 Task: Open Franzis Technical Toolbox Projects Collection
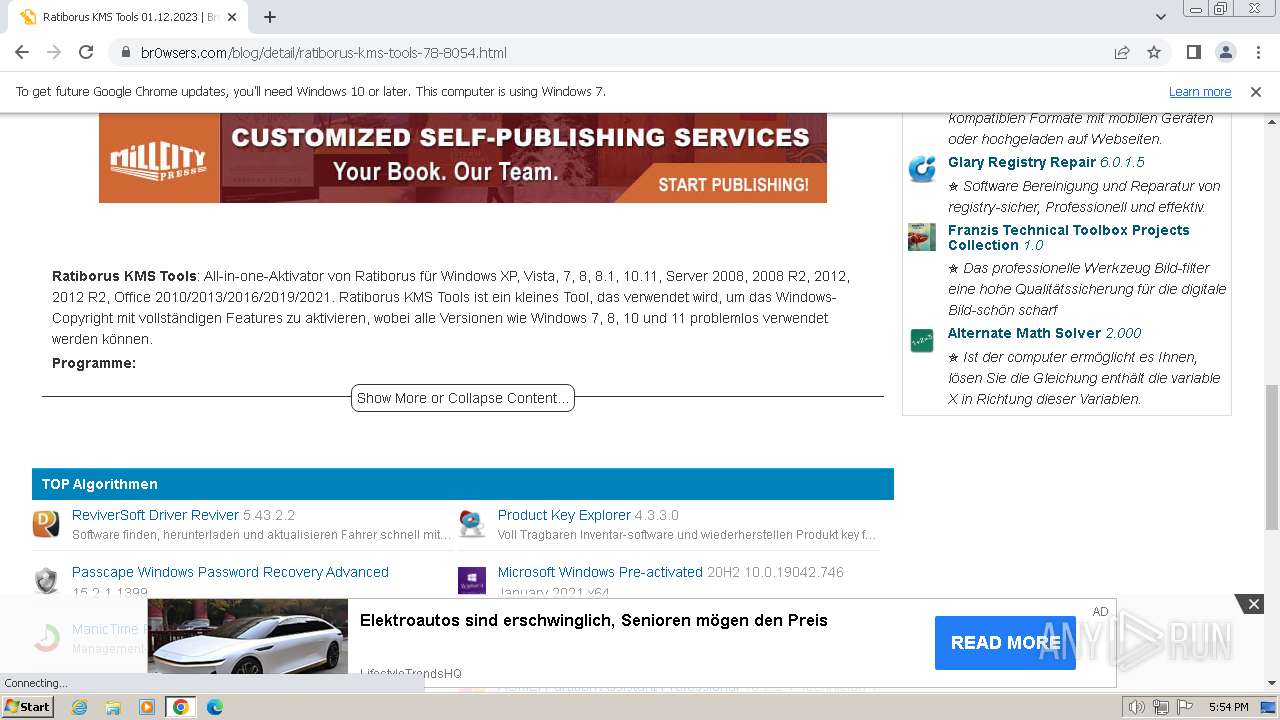pos(1068,237)
